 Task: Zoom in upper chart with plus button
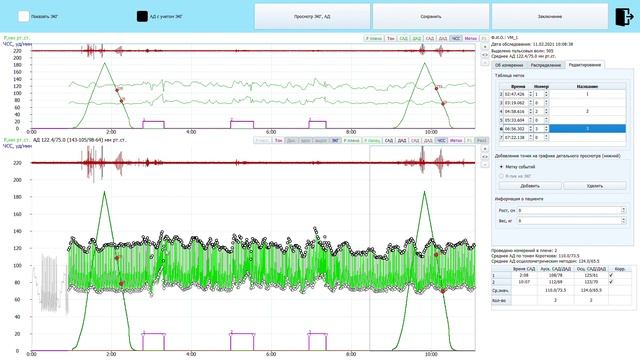pyautogui.click(x=485, y=47)
